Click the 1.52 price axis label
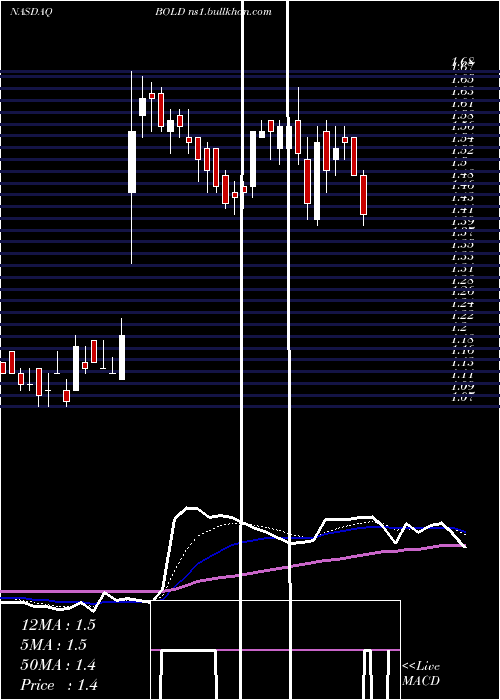 coord(462,150)
